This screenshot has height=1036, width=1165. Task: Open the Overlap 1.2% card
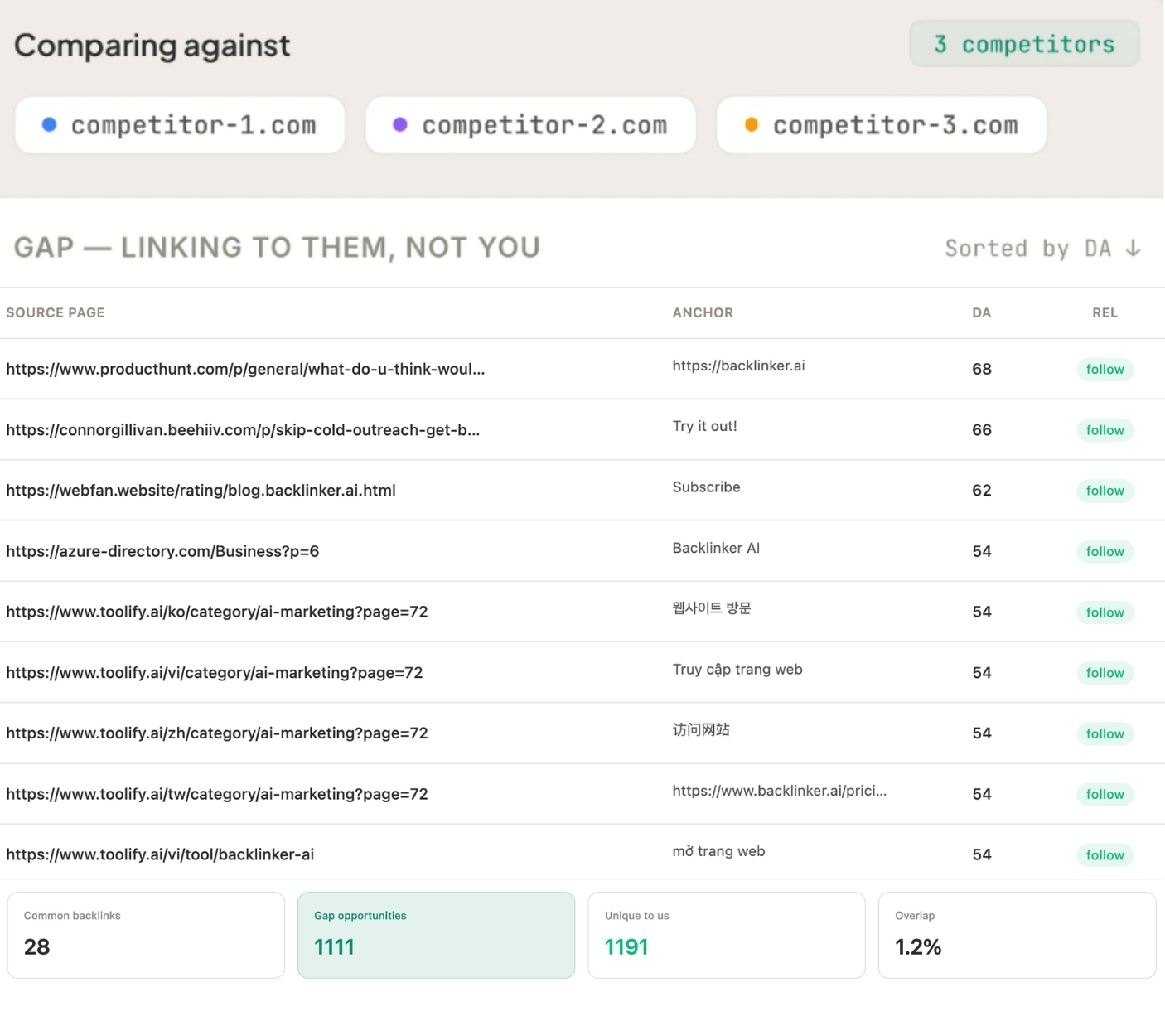coord(1017,935)
